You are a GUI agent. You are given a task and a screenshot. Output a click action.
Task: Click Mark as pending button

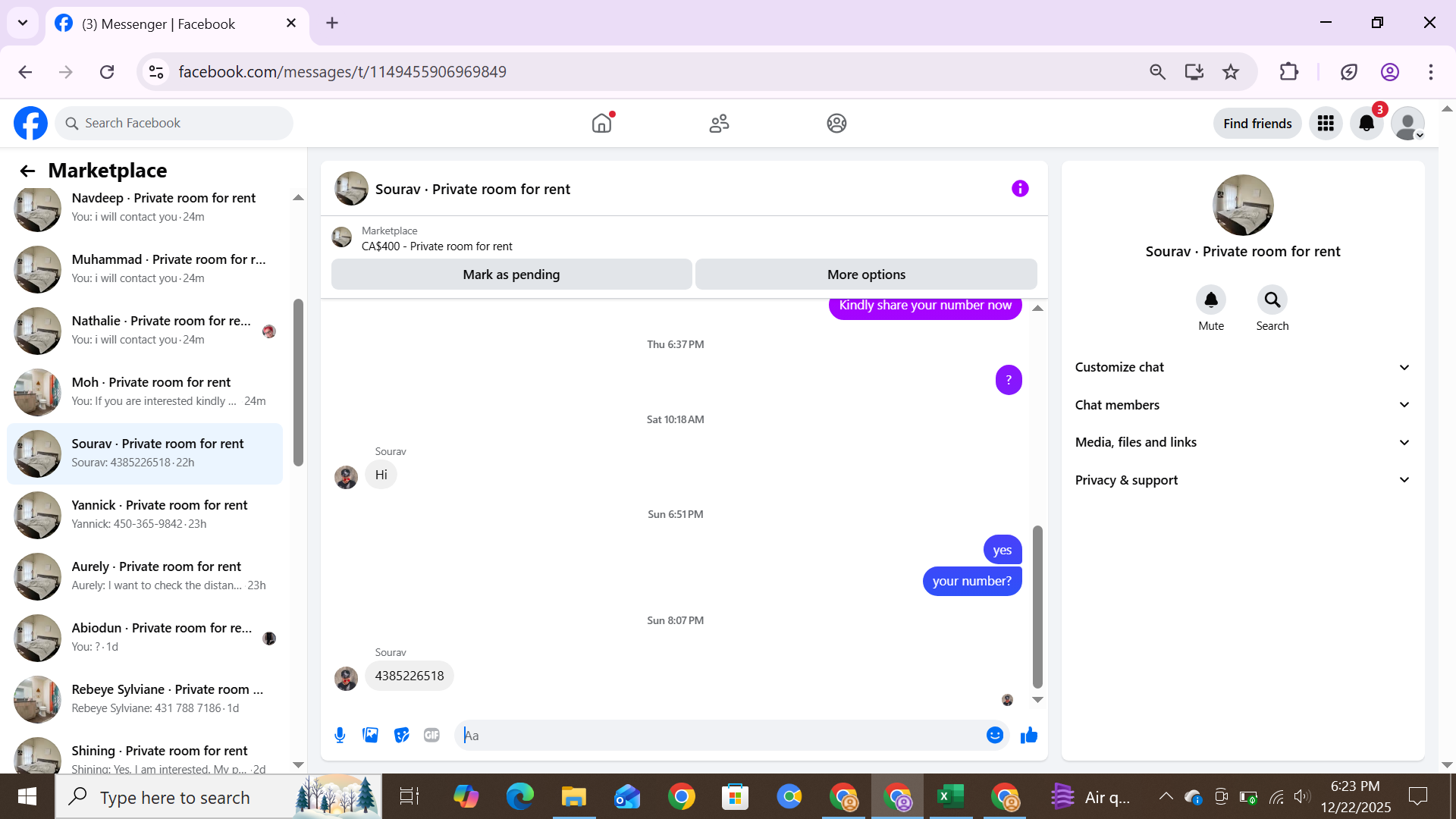(x=511, y=275)
